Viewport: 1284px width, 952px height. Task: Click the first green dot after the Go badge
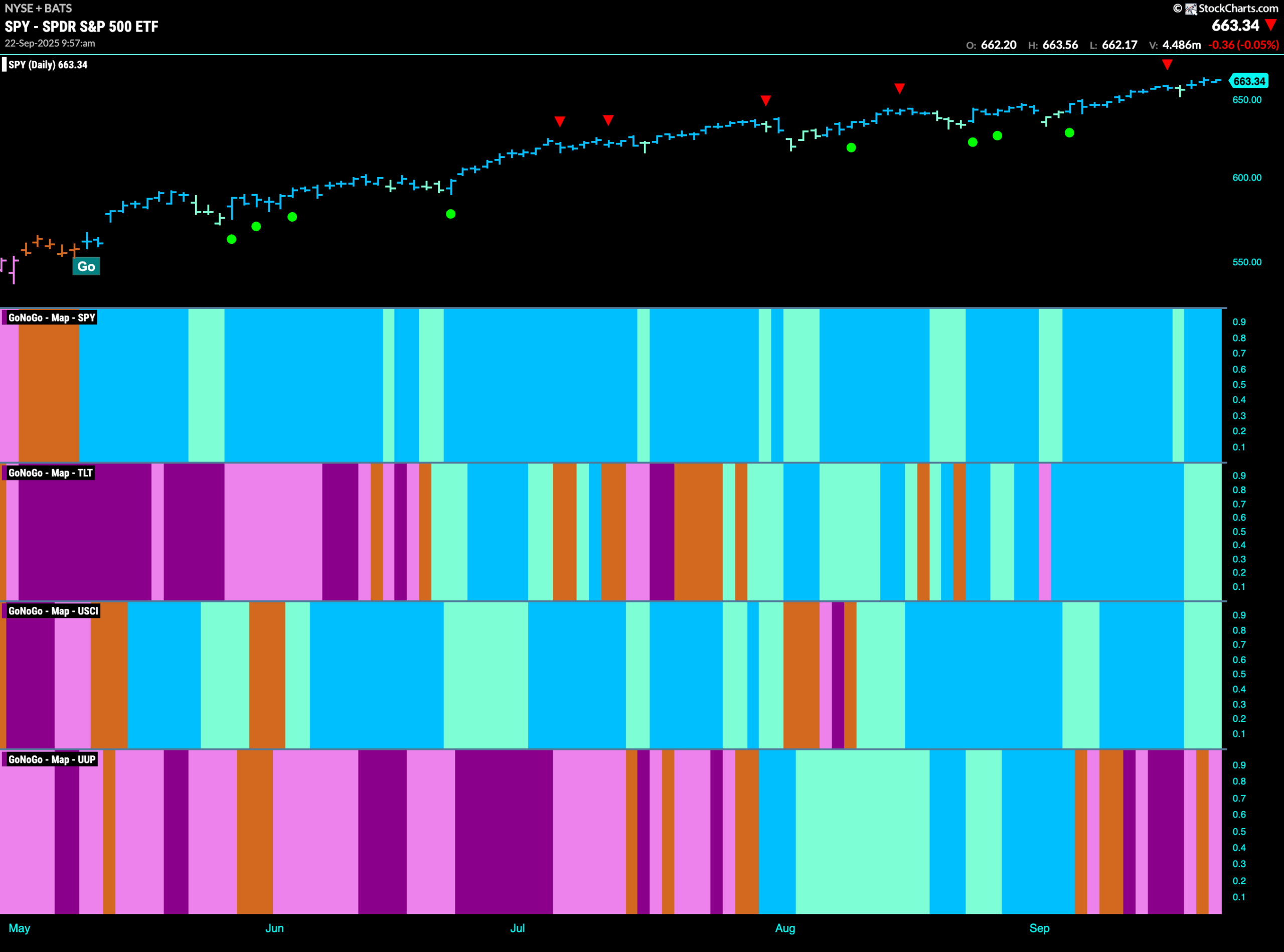point(232,239)
